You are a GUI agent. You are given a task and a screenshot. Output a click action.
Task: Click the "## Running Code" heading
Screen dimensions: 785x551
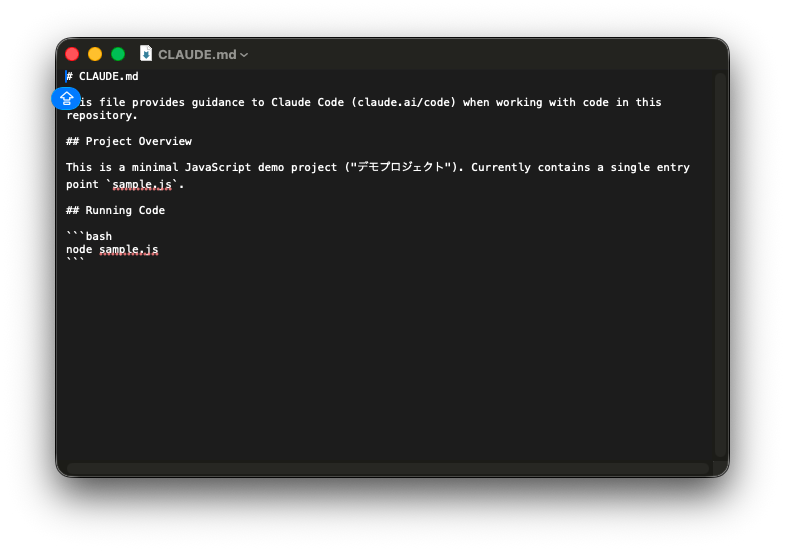coord(115,210)
